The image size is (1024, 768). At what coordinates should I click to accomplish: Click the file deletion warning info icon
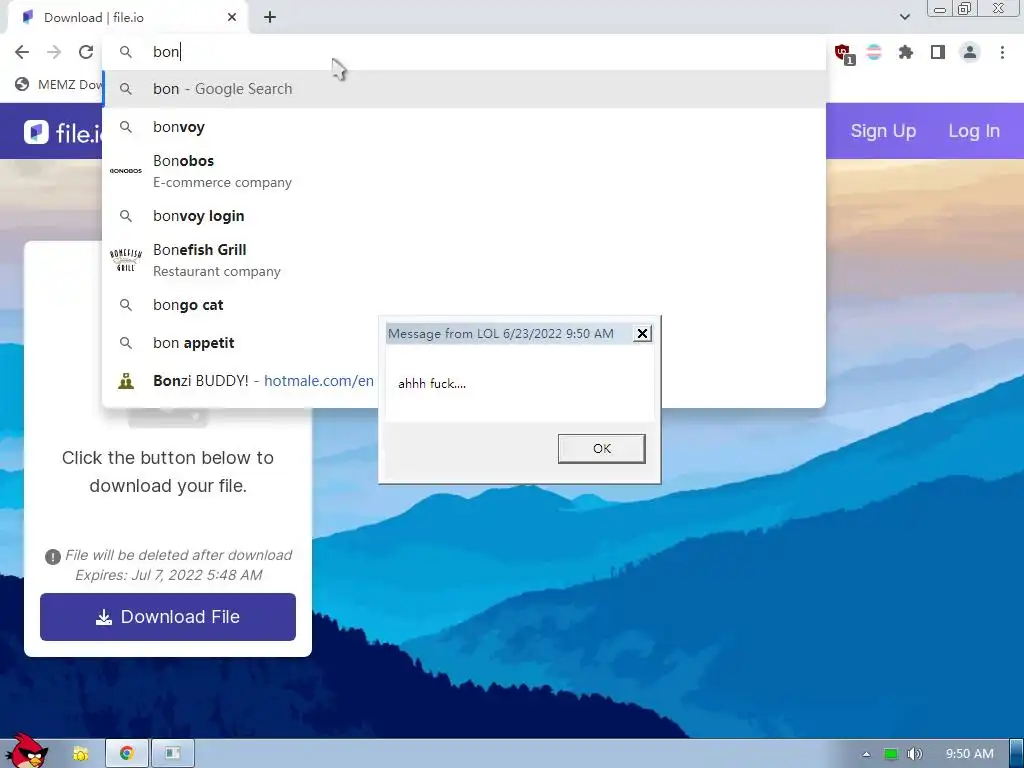pos(53,556)
